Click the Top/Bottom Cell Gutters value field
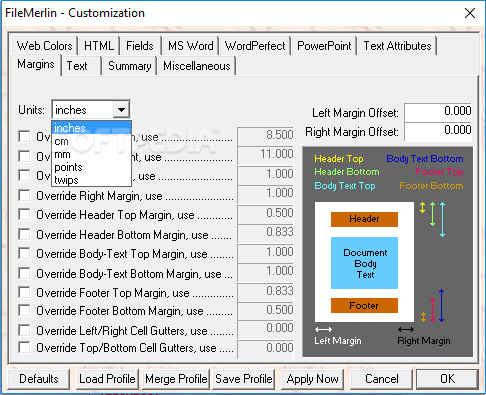 click(266, 349)
